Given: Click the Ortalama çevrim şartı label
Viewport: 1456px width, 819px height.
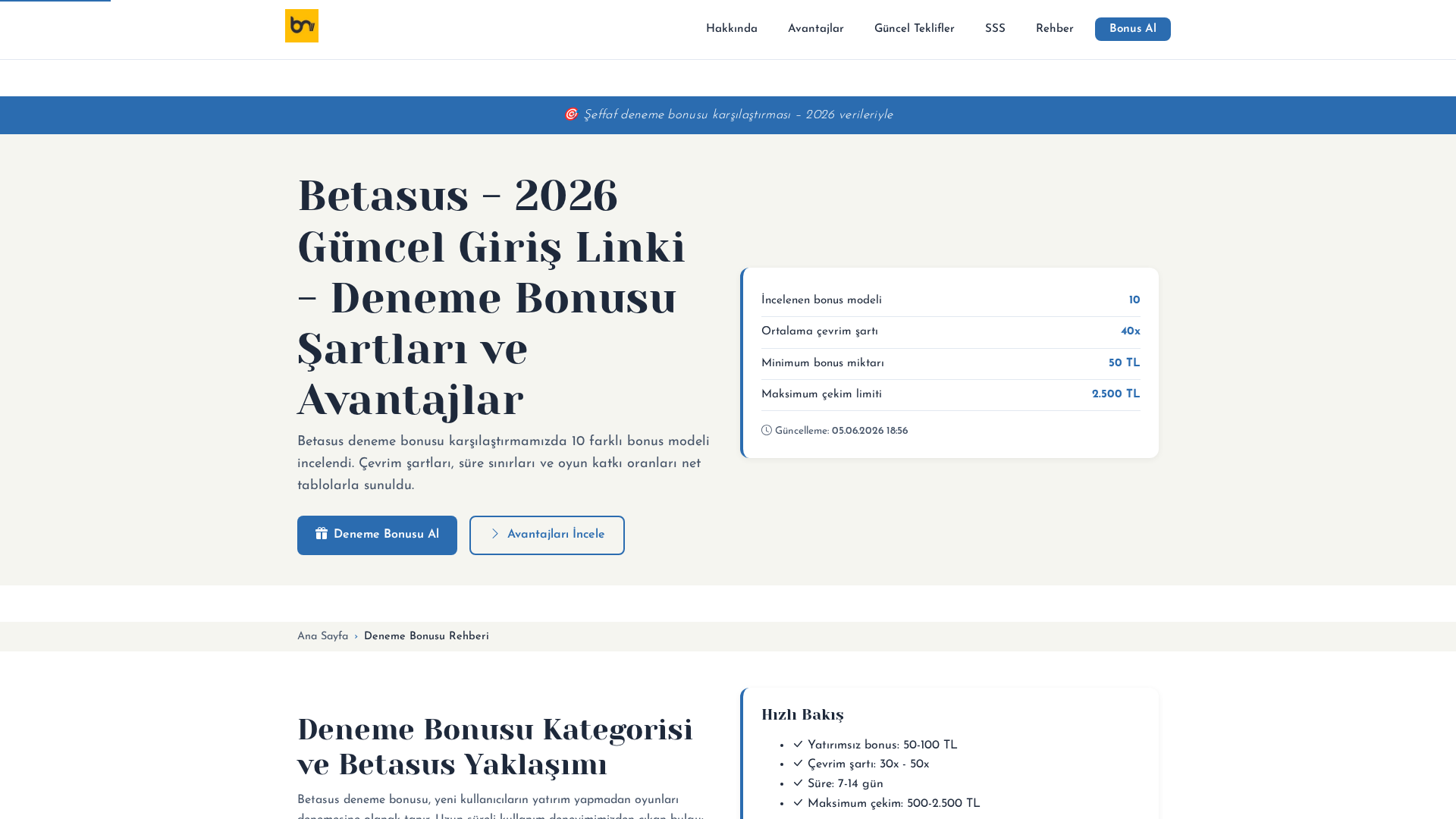Looking at the screenshot, I should click(820, 332).
